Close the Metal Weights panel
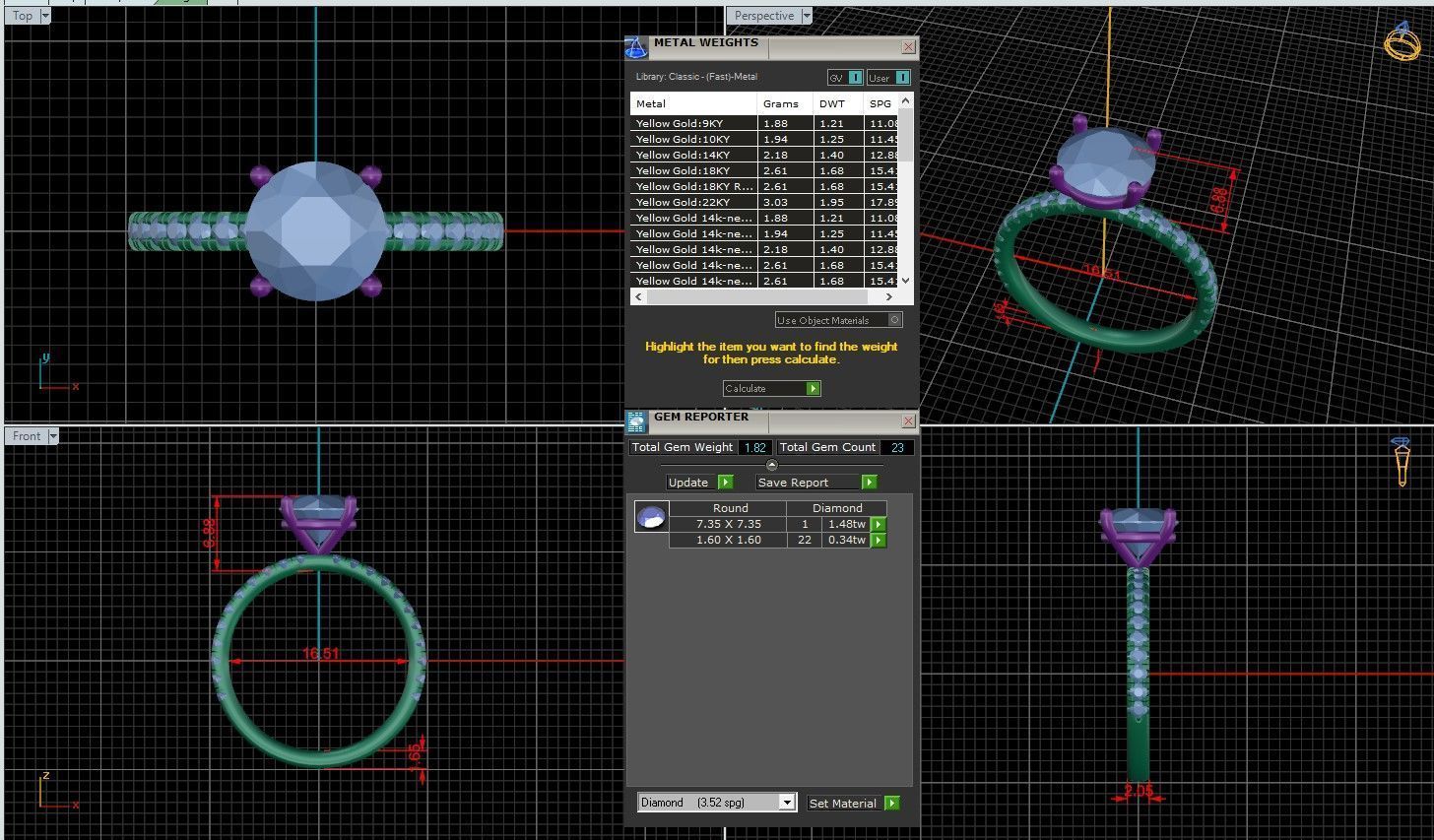The image size is (1434, 840). (x=908, y=47)
